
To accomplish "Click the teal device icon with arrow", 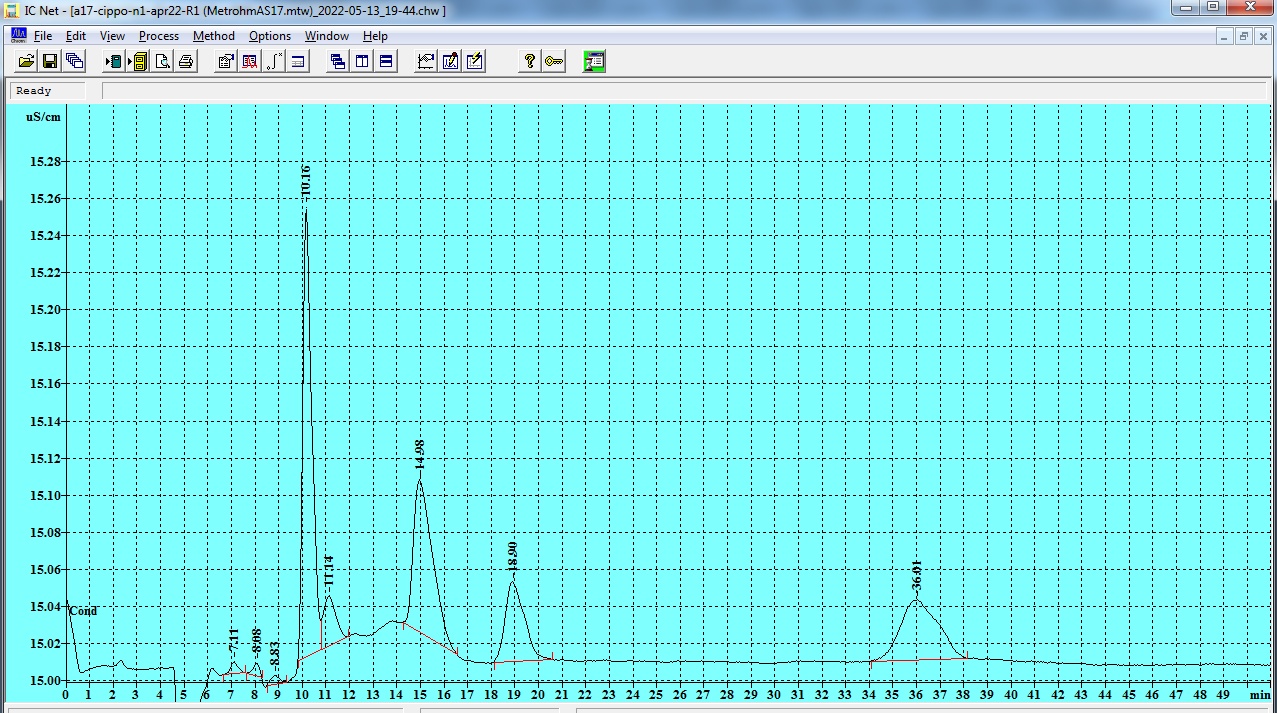I will pyautogui.click(x=114, y=61).
